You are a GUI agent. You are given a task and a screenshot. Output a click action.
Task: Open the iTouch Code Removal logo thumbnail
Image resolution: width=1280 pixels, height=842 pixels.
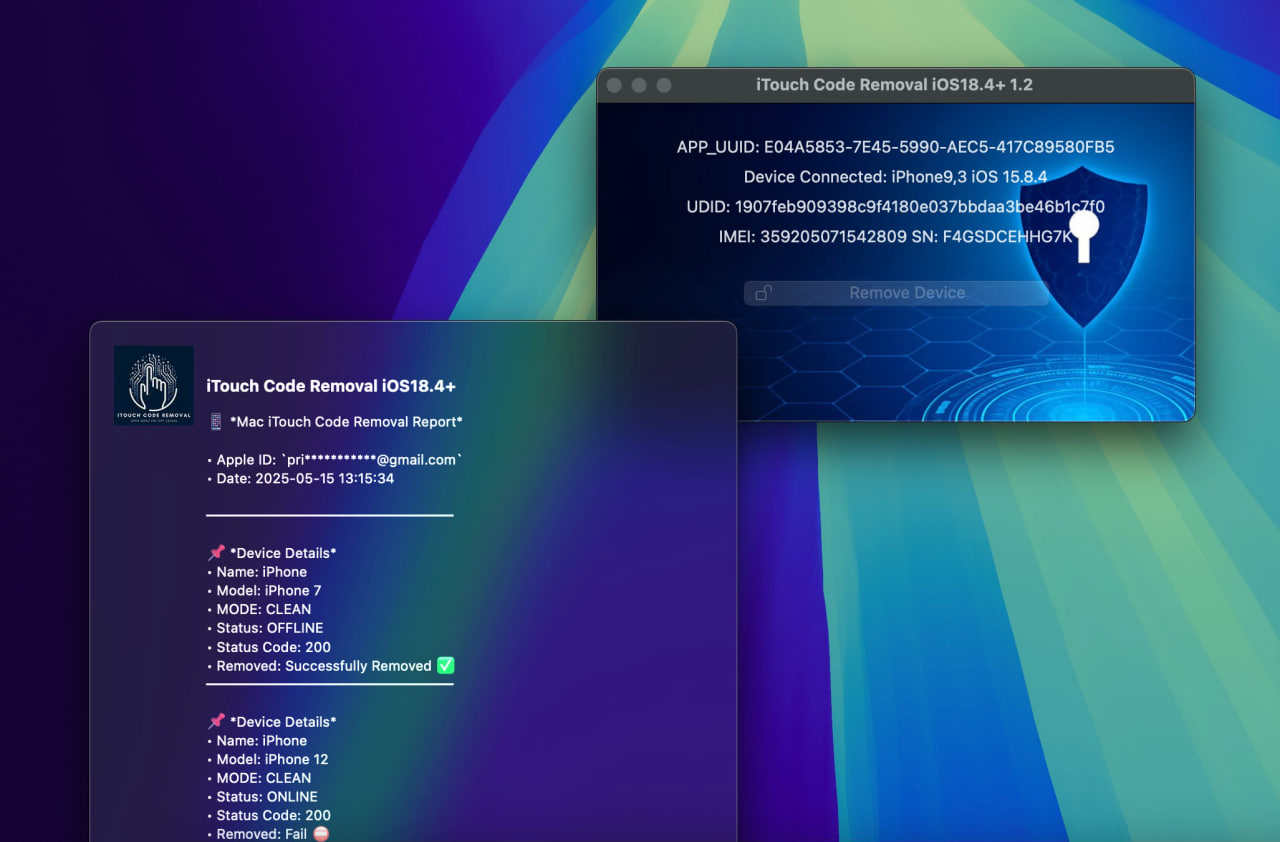(x=154, y=385)
